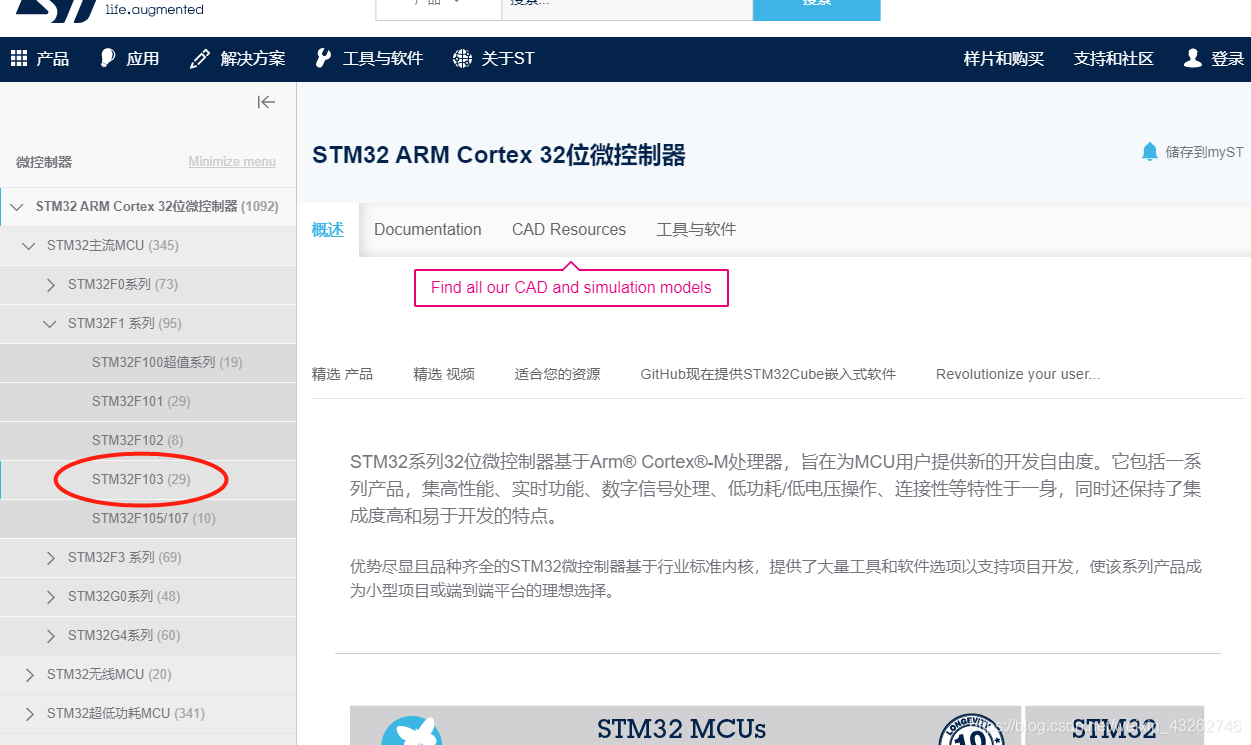1251x745 pixels.
Task: Expand the STM32无线MCU node
Action: pos(30,675)
